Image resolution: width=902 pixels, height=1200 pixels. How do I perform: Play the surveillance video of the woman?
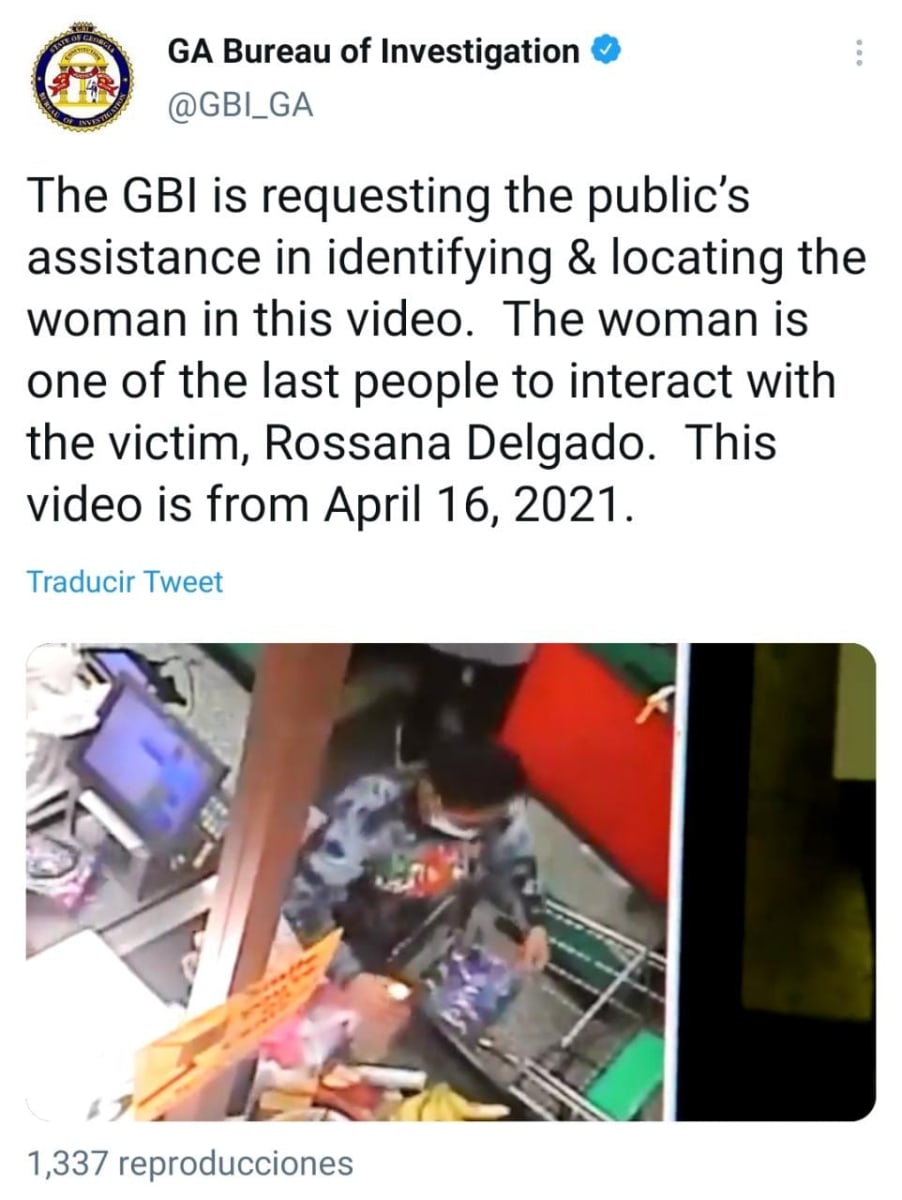point(451,882)
